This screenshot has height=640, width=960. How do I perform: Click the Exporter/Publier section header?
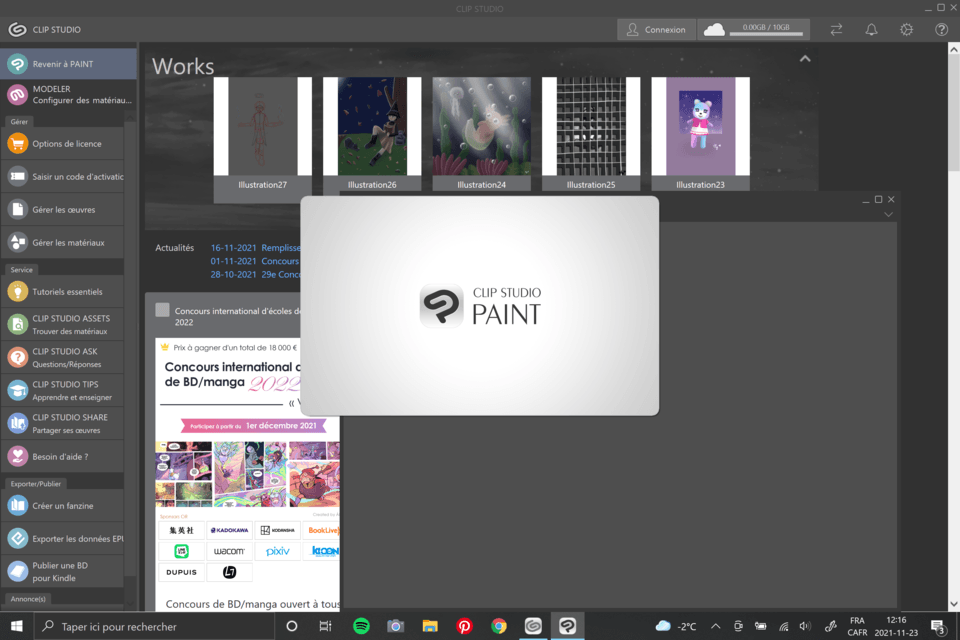pyautogui.click(x=36, y=483)
